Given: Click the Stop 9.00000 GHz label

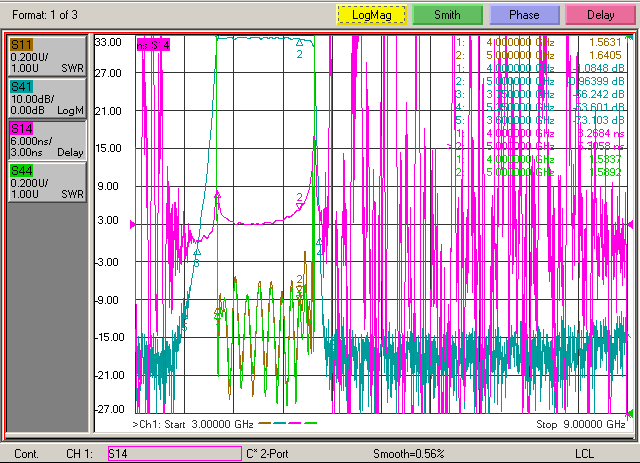Looking at the screenshot, I should click(581, 425).
